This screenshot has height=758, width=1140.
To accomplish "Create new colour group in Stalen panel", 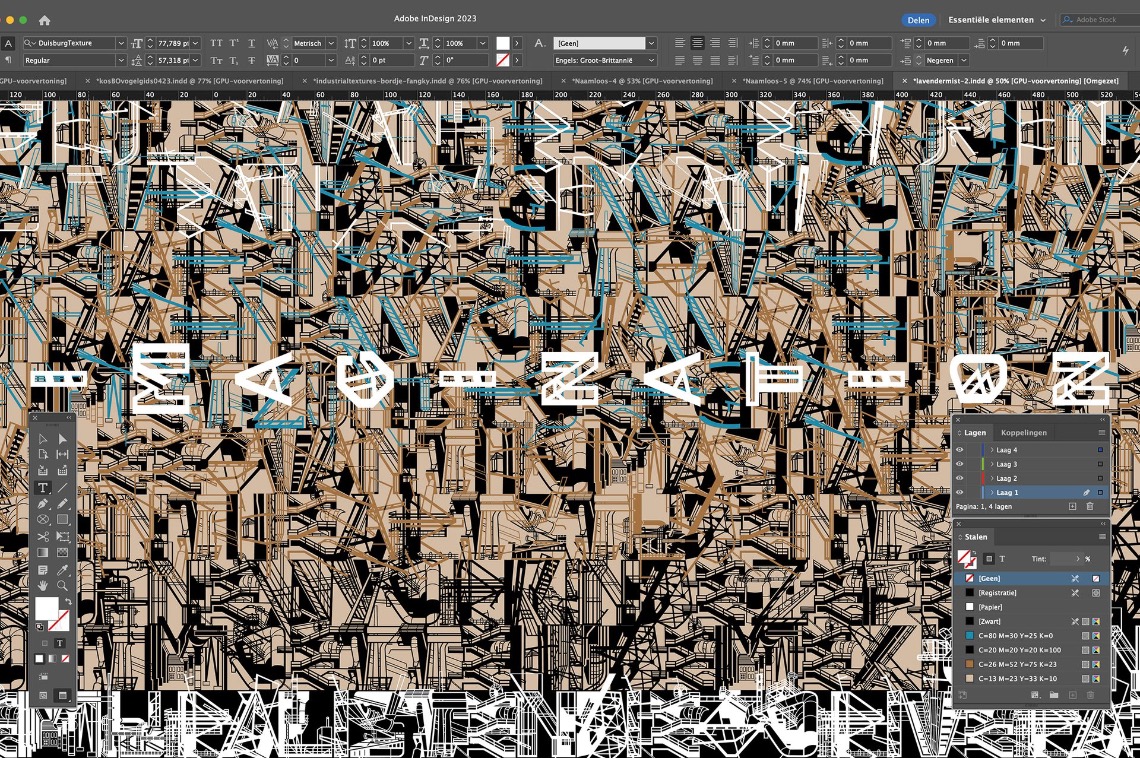I will pyautogui.click(x=1053, y=695).
